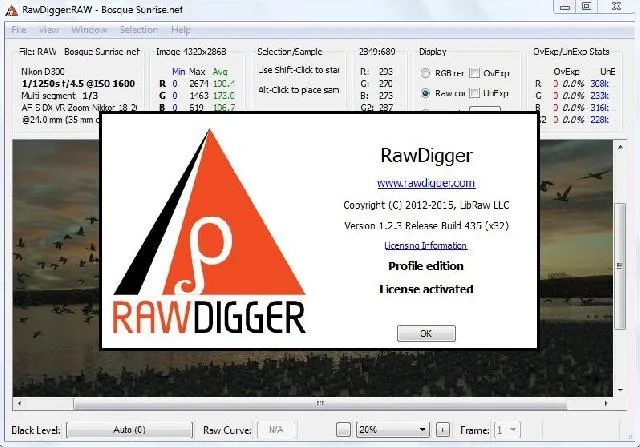Screen dimensions: 640x447
Task: Click the vertical scrollbar down arrow
Action: click(x=620, y=390)
